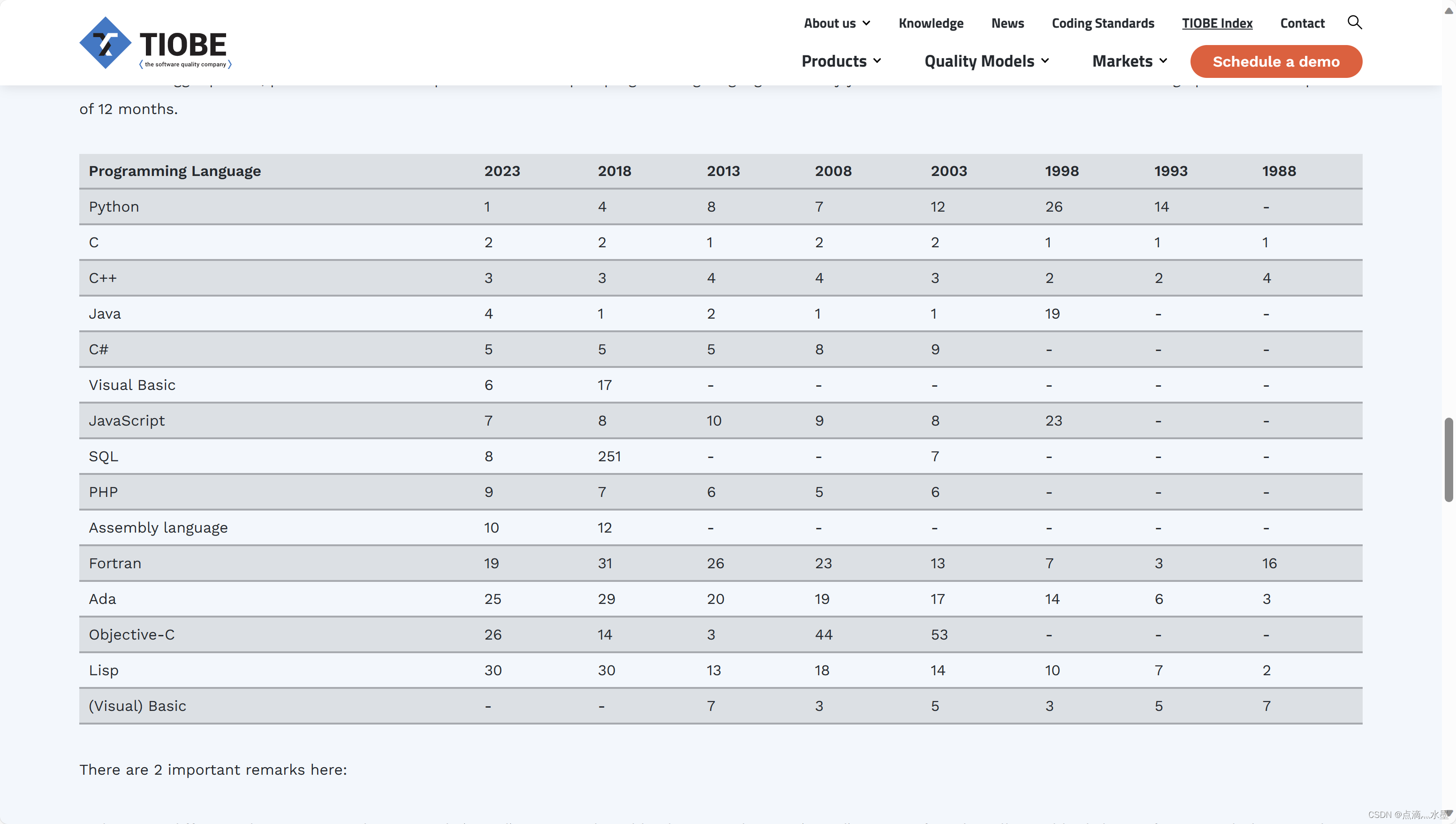1456x824 pixels.
Task: Expand the Quality Models menu
Action: tap(986, 61)
